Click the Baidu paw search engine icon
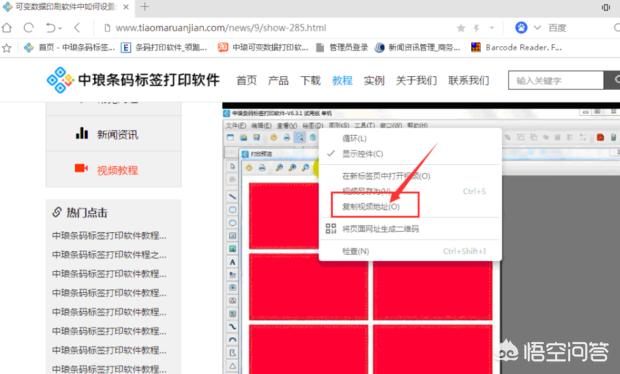This screenshot has width=620, height=374. (x=521, y=28)
